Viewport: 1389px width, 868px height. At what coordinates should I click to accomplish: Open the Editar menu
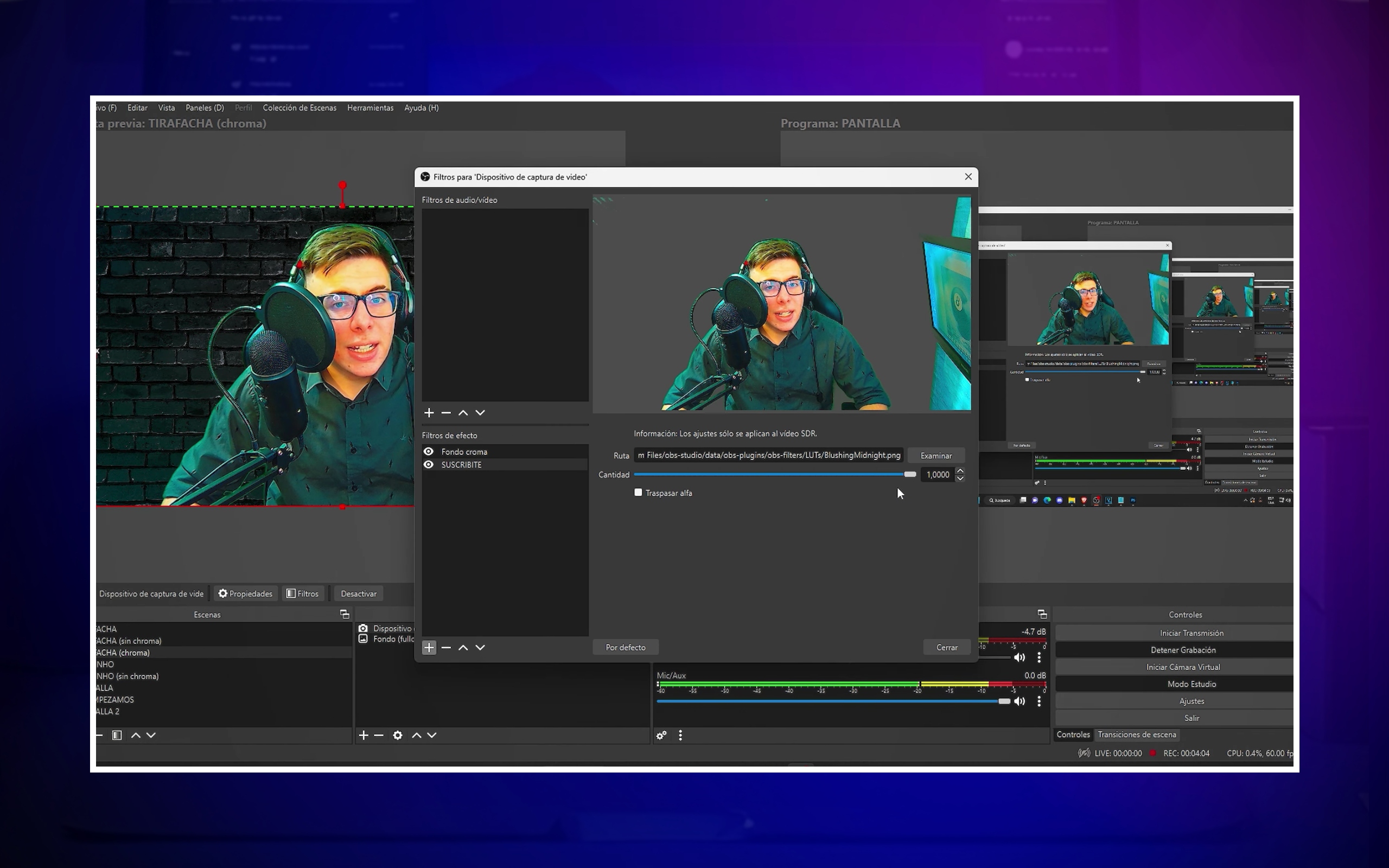[x=137, y=108]
